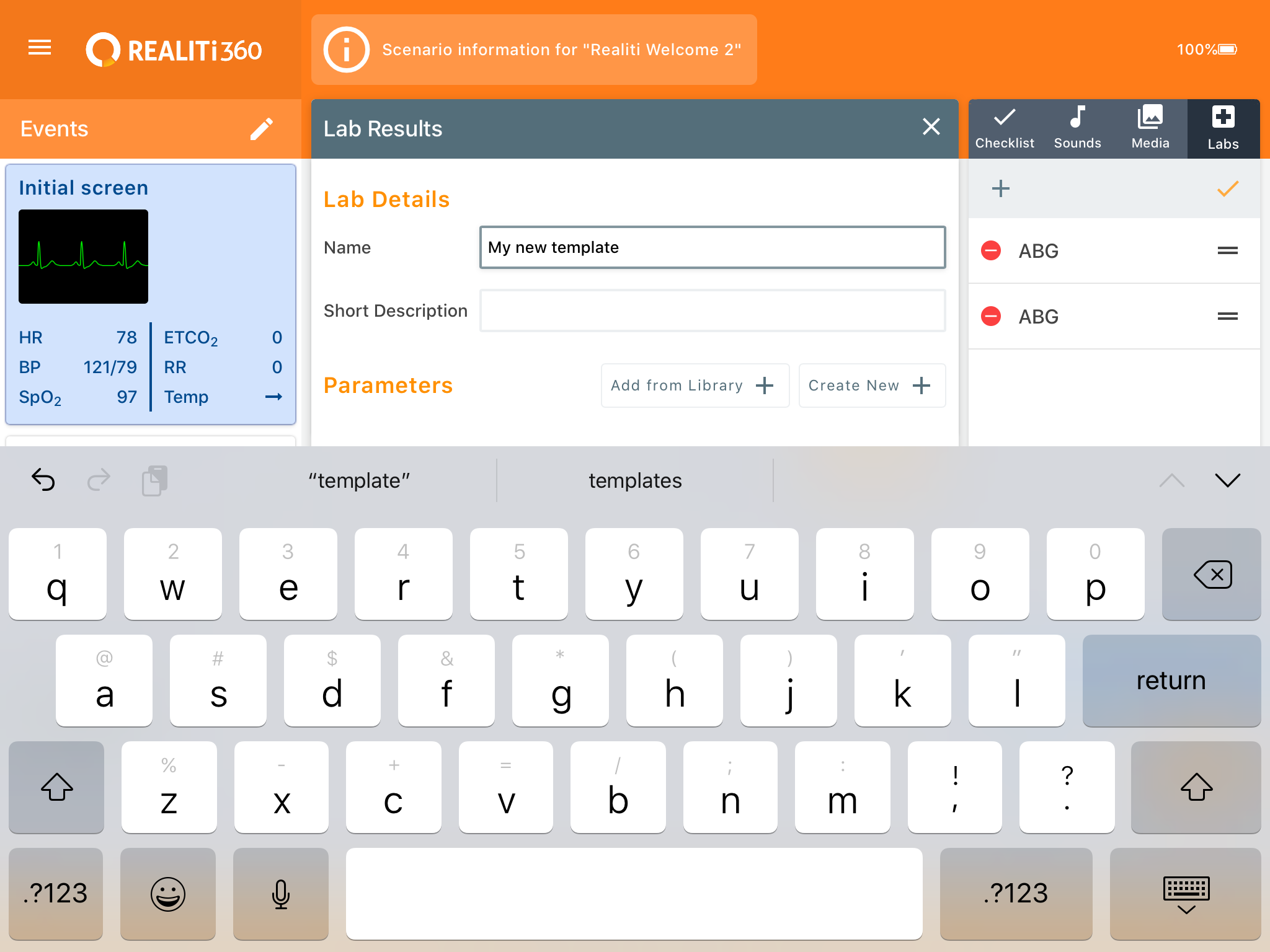
Task: Click Add from Library button
Action: coord(695,386)
